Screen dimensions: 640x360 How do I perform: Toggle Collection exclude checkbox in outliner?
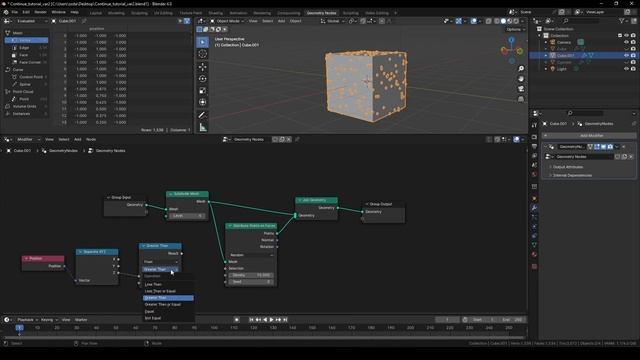coord(620,36)
